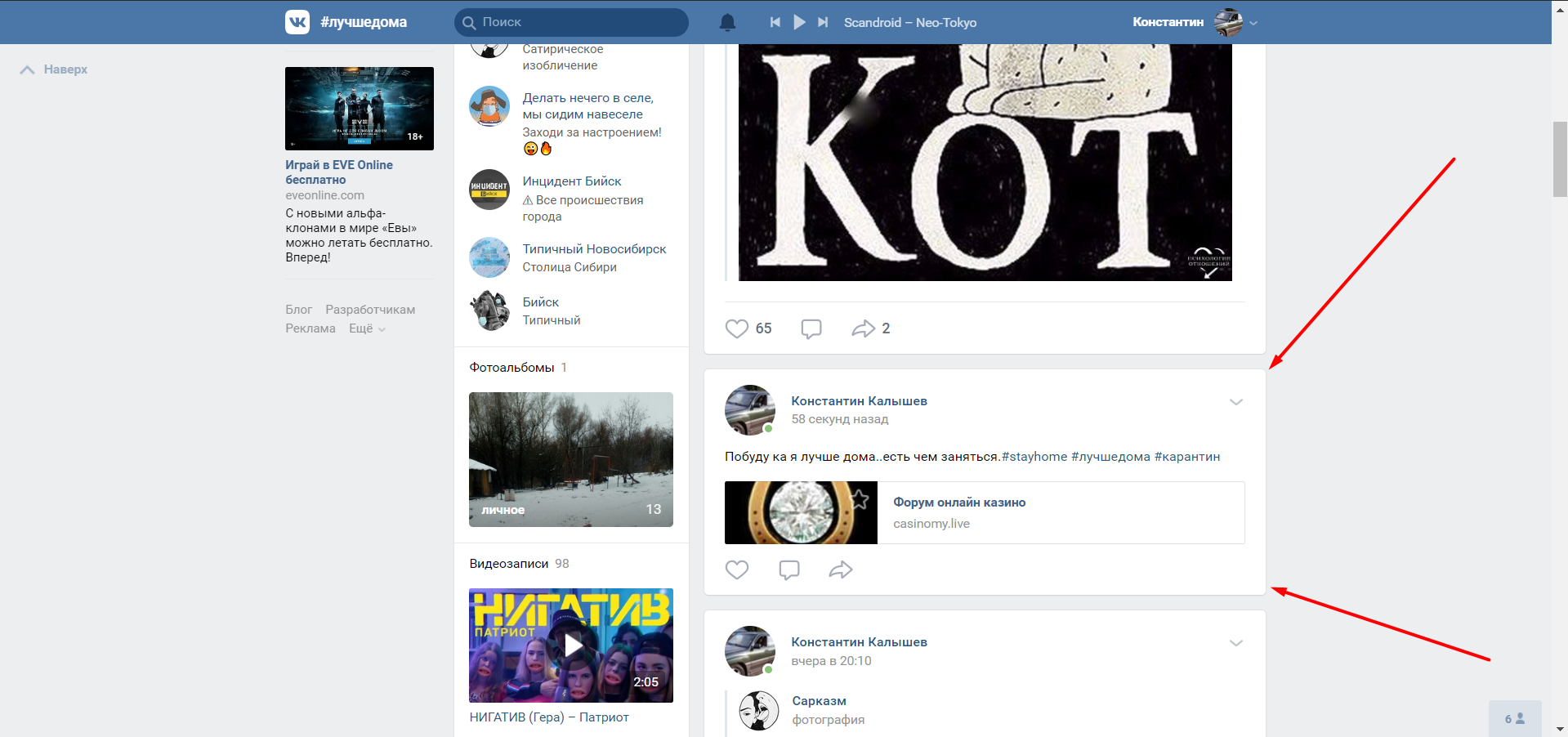This screenshot has width=1568, height=737.
Task: Bookmark the casino link with star icon
Action: [860, 498]
